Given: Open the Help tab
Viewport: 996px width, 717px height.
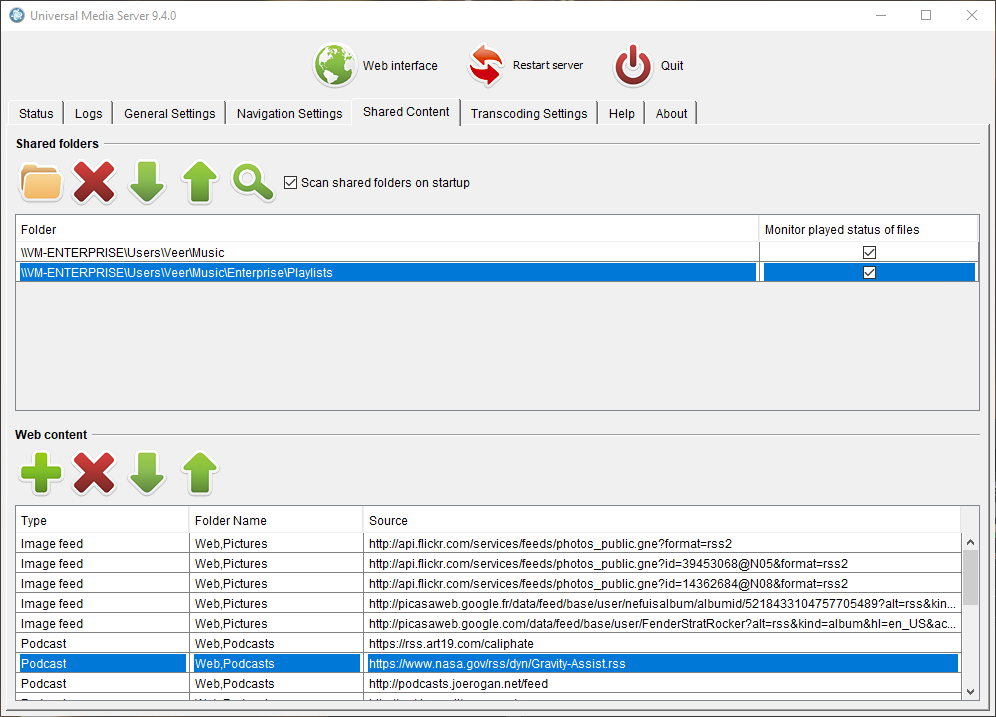Looking at the screenshot, I should 622,114.
